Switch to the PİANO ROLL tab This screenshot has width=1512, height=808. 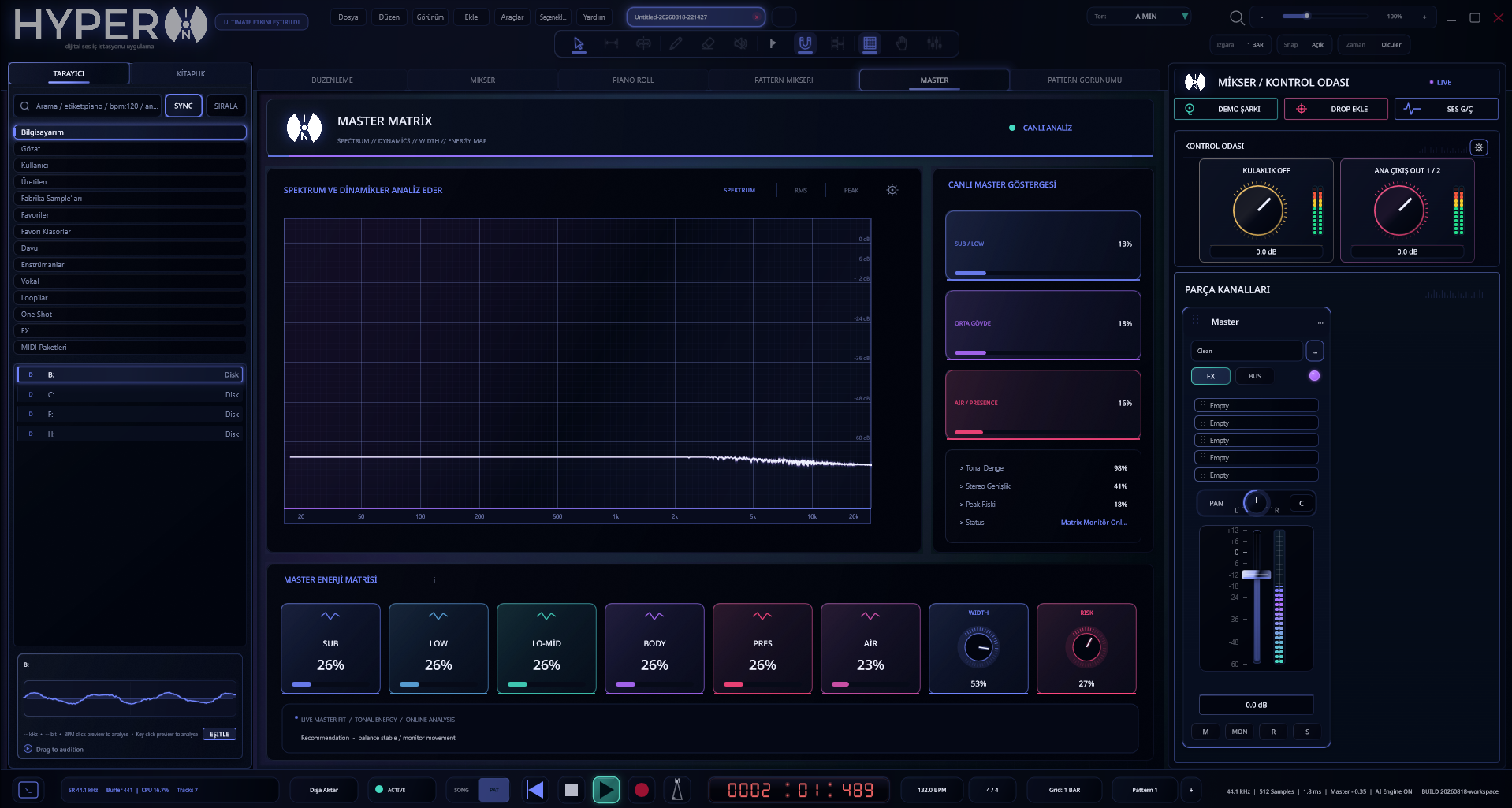click(x=633, y=80)
